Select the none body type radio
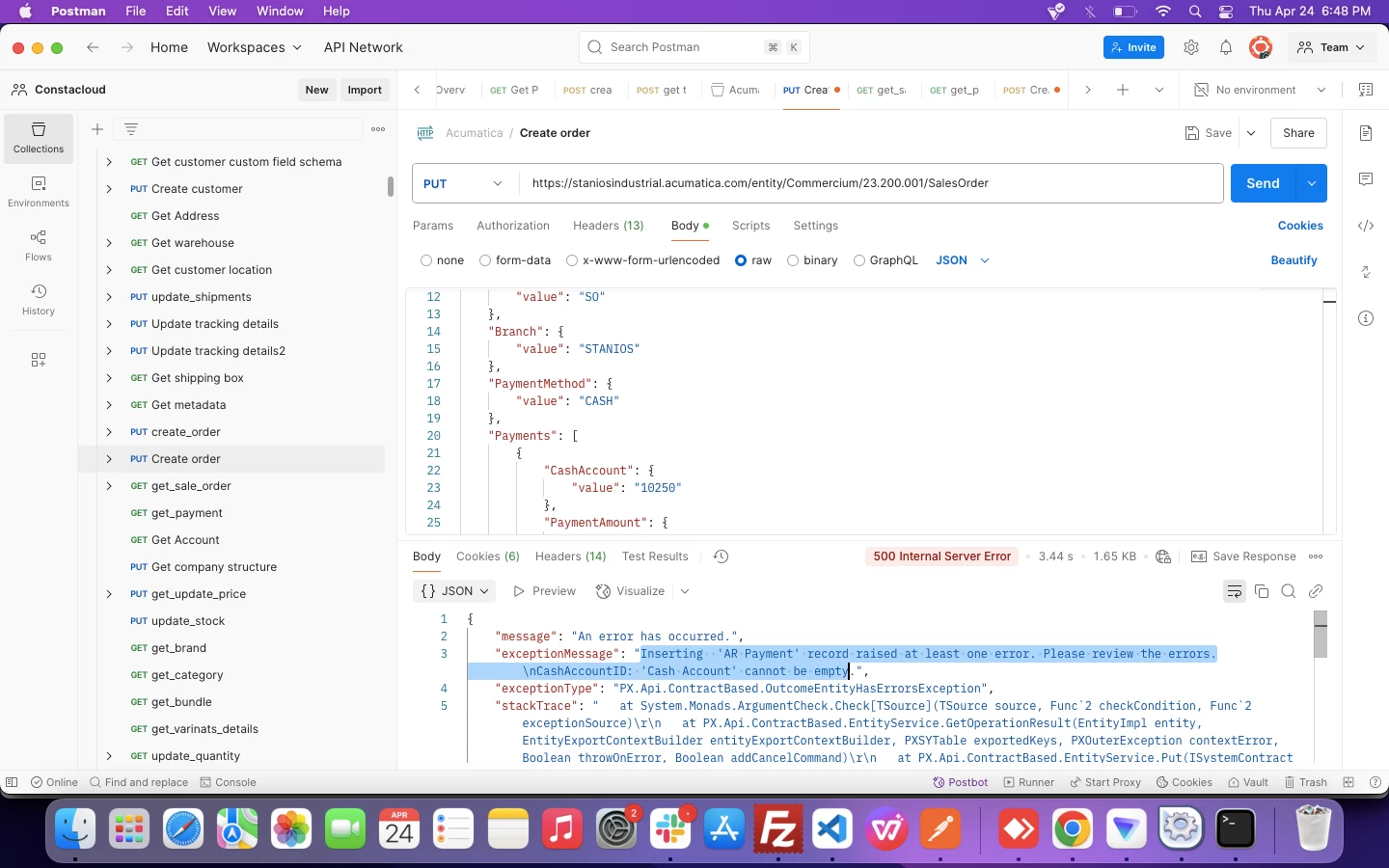 (x=426, y=260)
